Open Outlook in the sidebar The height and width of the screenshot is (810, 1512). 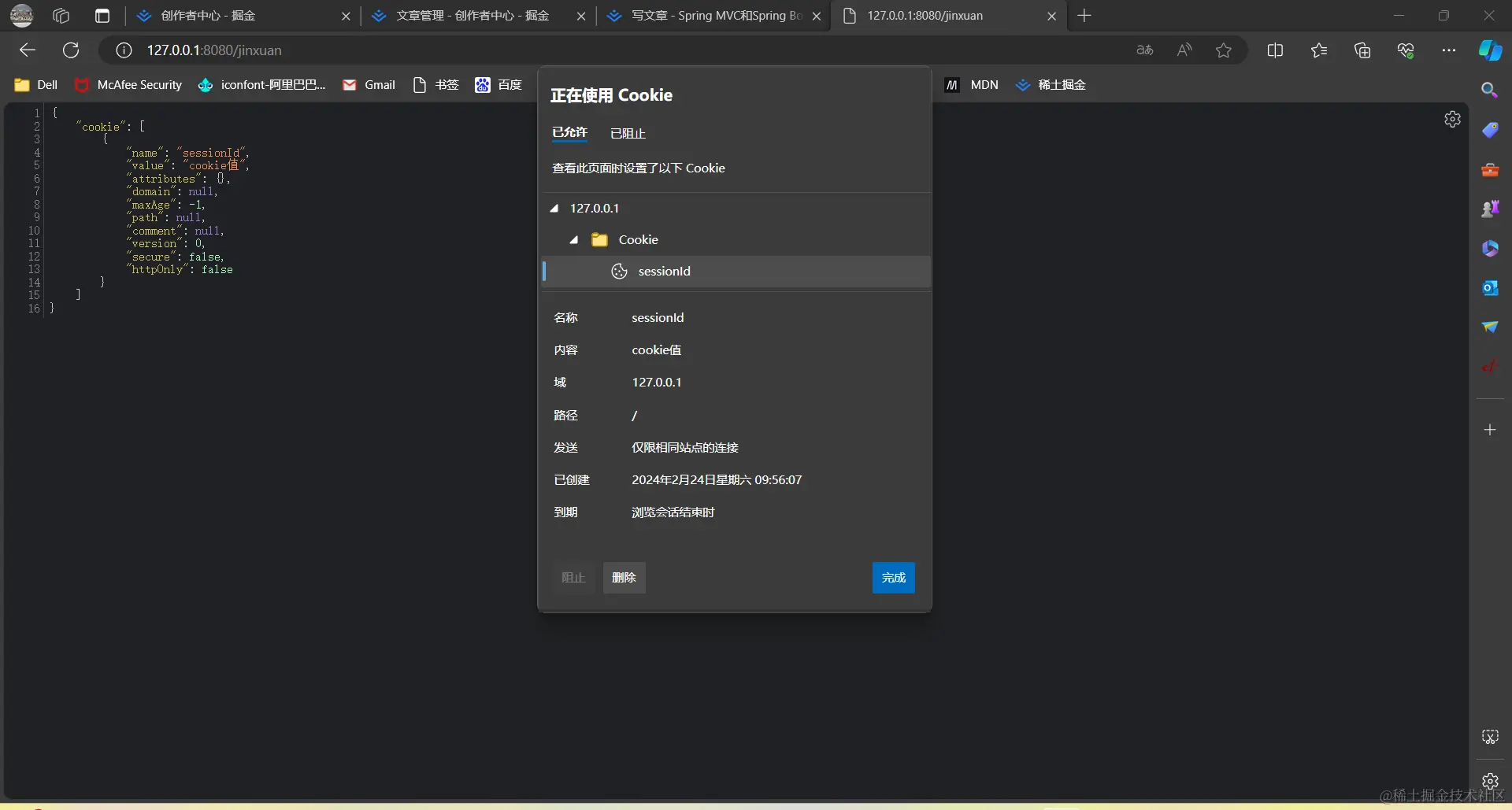tap(1490, 288)
